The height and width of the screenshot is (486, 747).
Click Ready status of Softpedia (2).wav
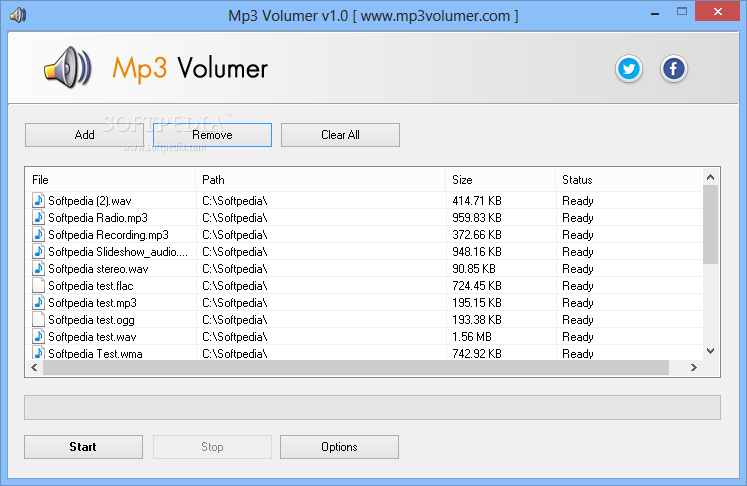[578, 201]
